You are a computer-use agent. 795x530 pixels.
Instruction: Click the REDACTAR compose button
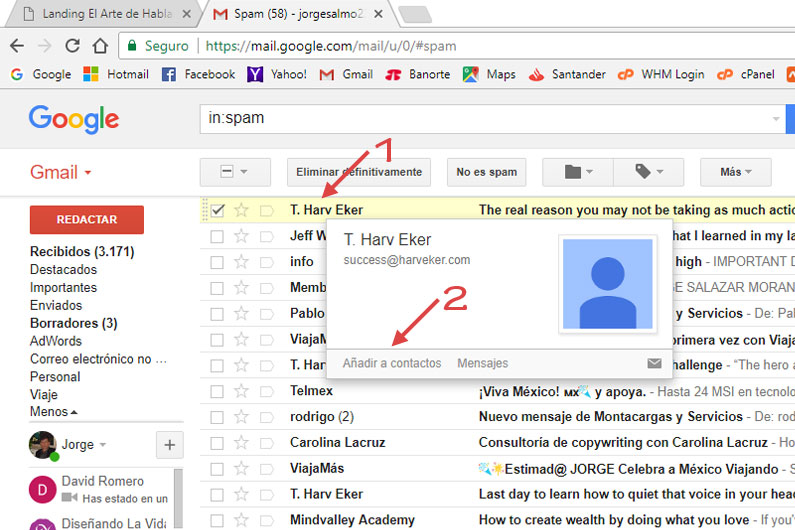[87, 220]
